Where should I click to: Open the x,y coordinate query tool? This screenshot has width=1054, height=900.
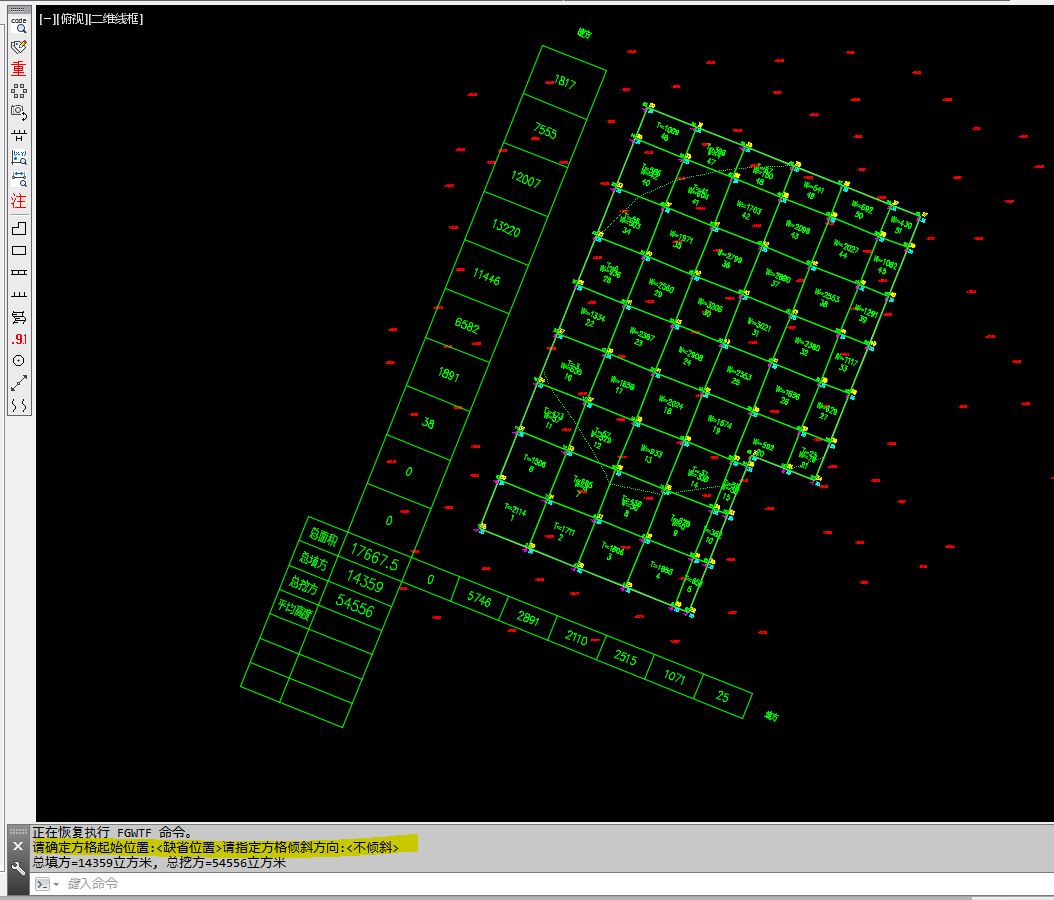19,157
